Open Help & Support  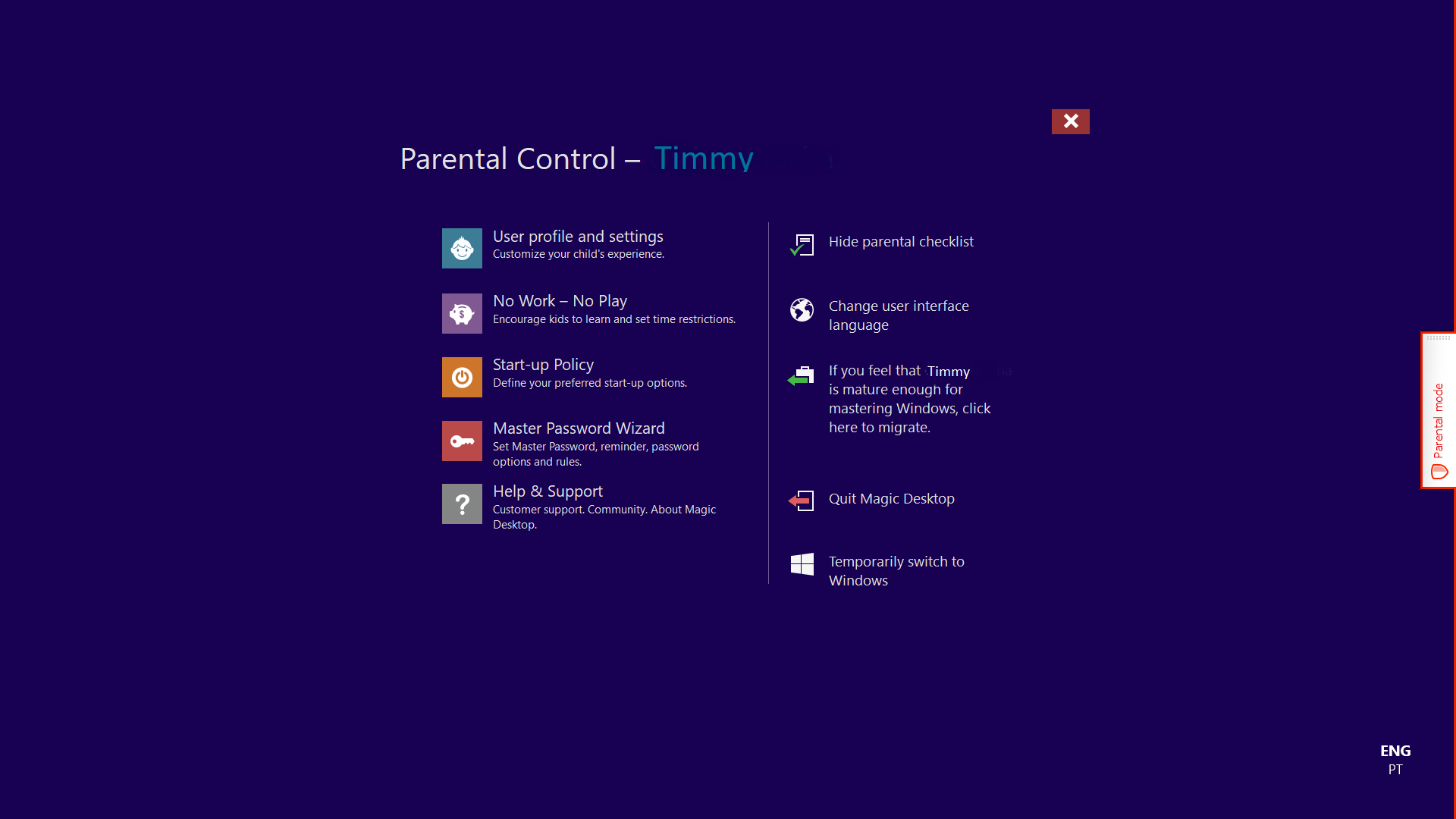coord(548,491)
